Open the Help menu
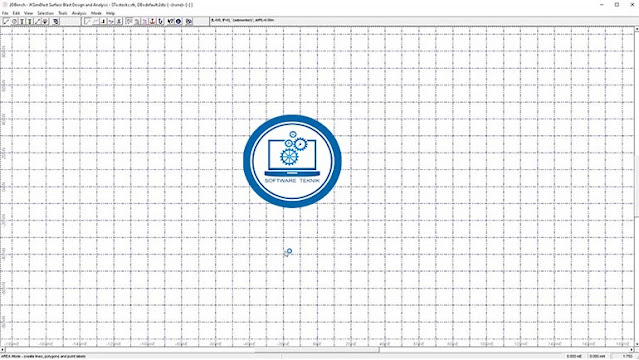 pos(110,13)
